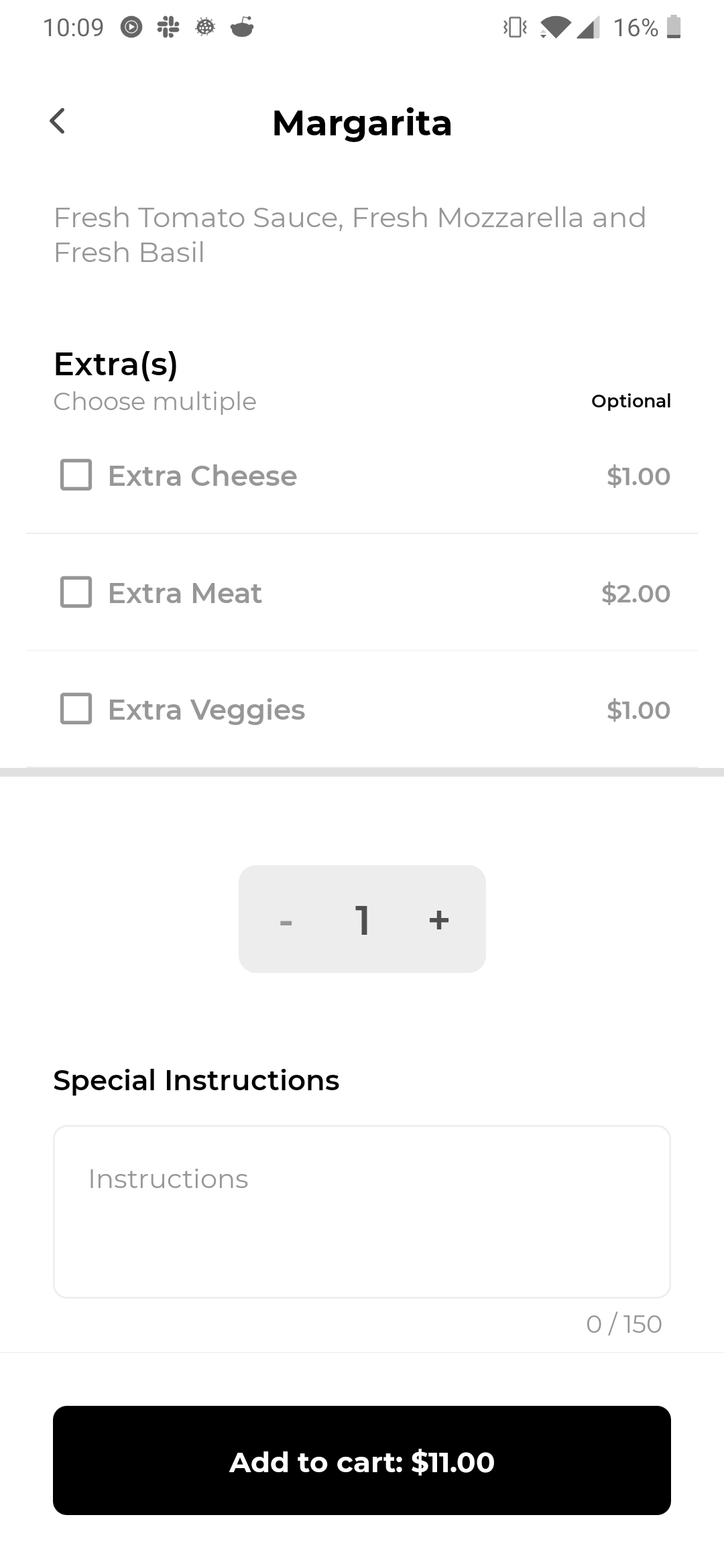The height and width of the screenshot is (1568, 724).
Task: Tap the cellular signal strength icon
Action: click(589, 27)
